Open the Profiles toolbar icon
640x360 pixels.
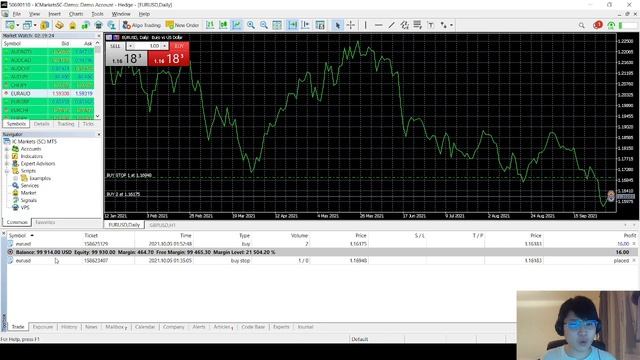pyautogui.click(x=27, y=25)
